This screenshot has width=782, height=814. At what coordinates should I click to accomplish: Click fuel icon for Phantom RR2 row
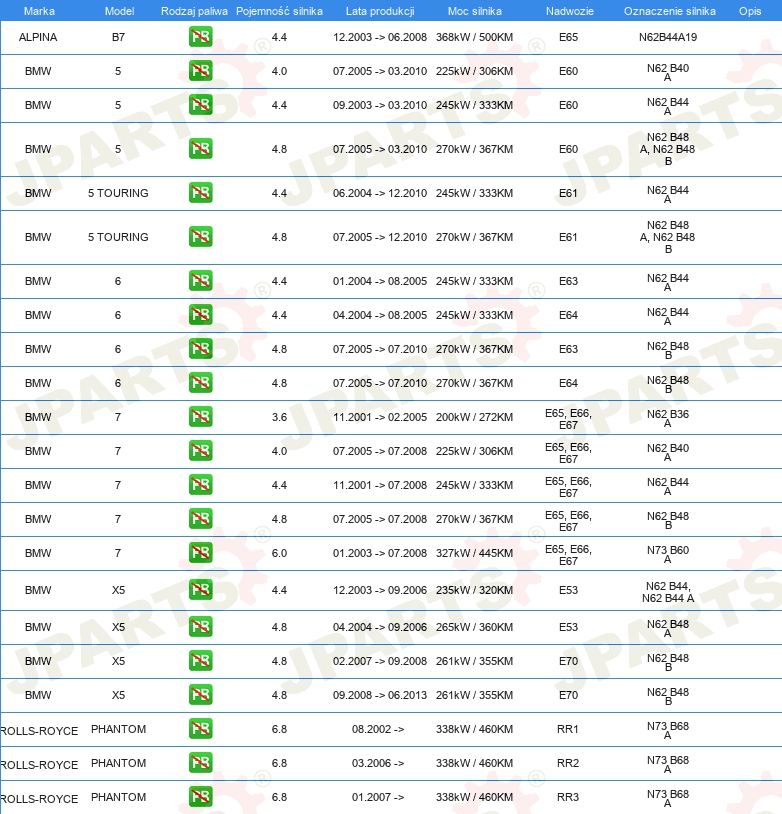click(x=200, y=763)
